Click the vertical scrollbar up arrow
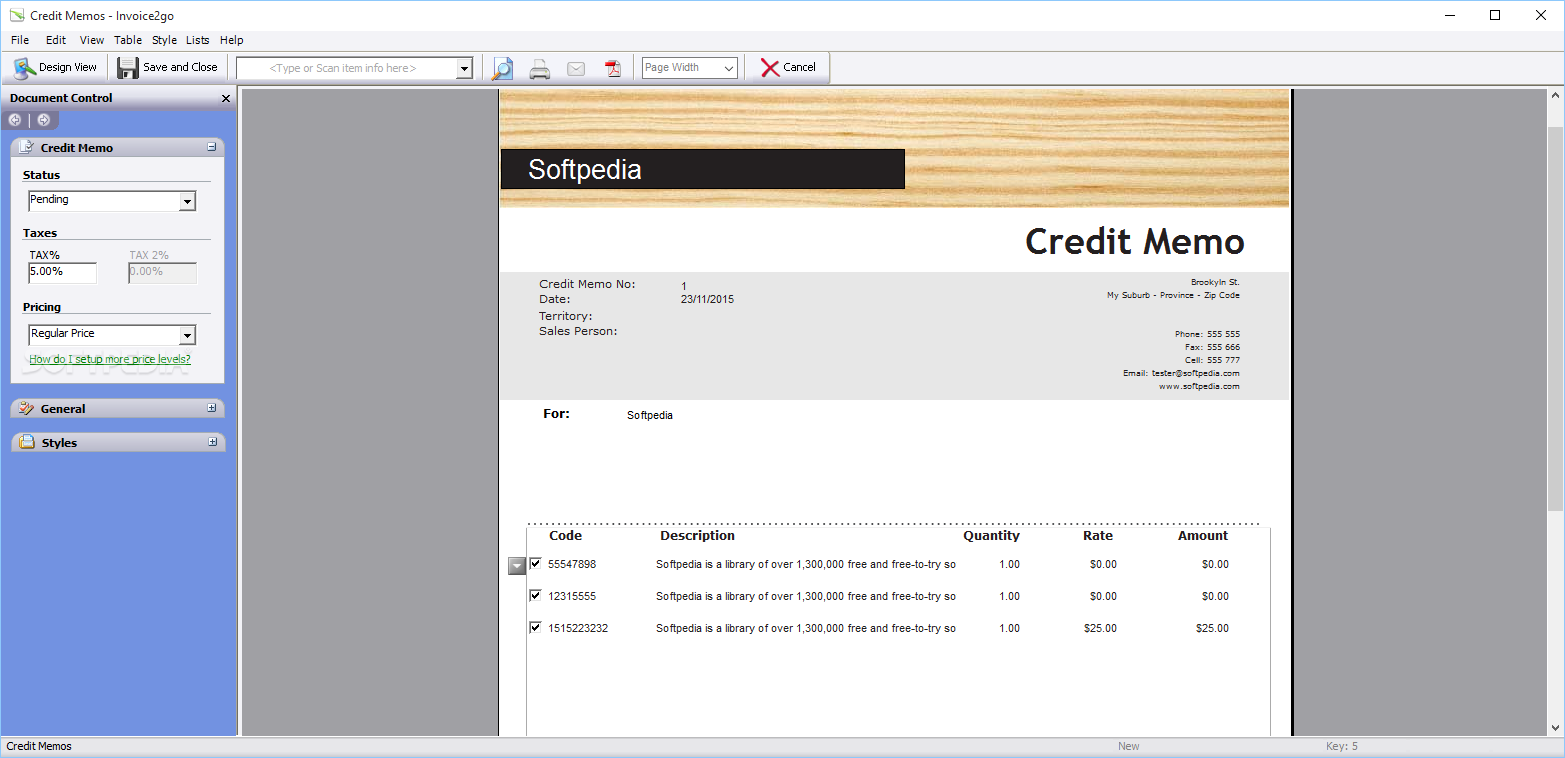 [x=1555, y=97]
